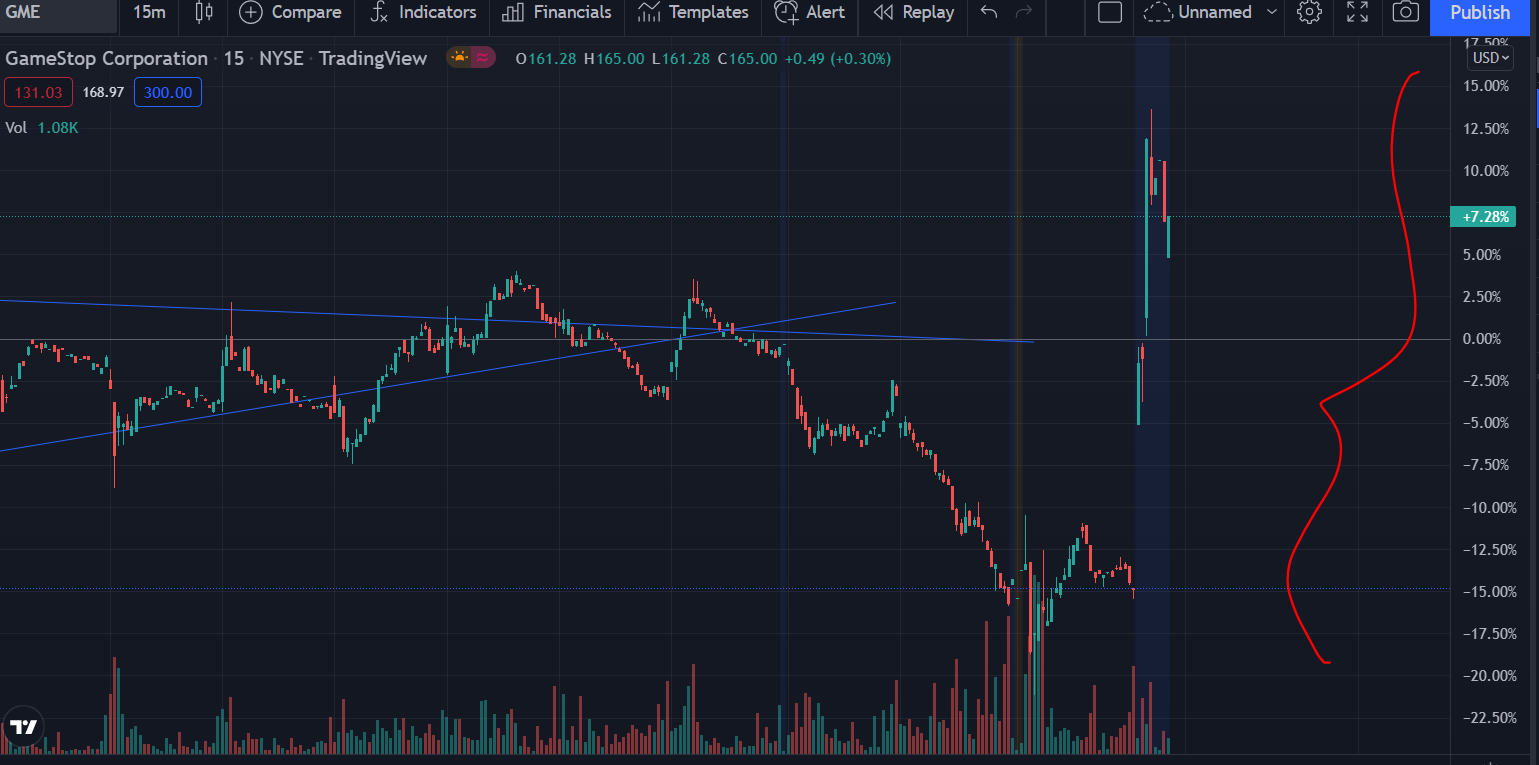
Task: Open indicator Templates
Action: pyautogui.click(x=693, y=12)
